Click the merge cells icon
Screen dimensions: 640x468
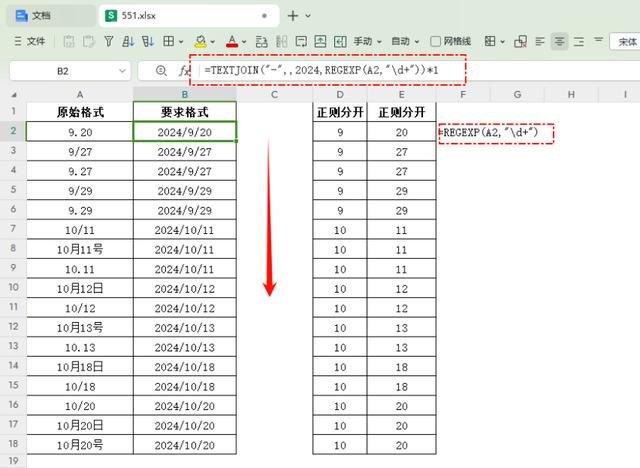pos(262,41)
